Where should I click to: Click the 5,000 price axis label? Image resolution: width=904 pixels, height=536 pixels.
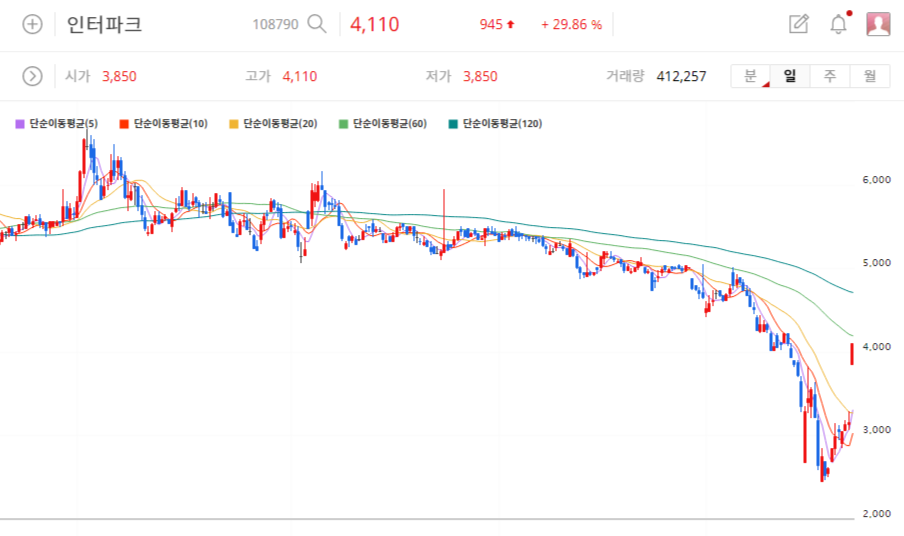coord(876,263)
